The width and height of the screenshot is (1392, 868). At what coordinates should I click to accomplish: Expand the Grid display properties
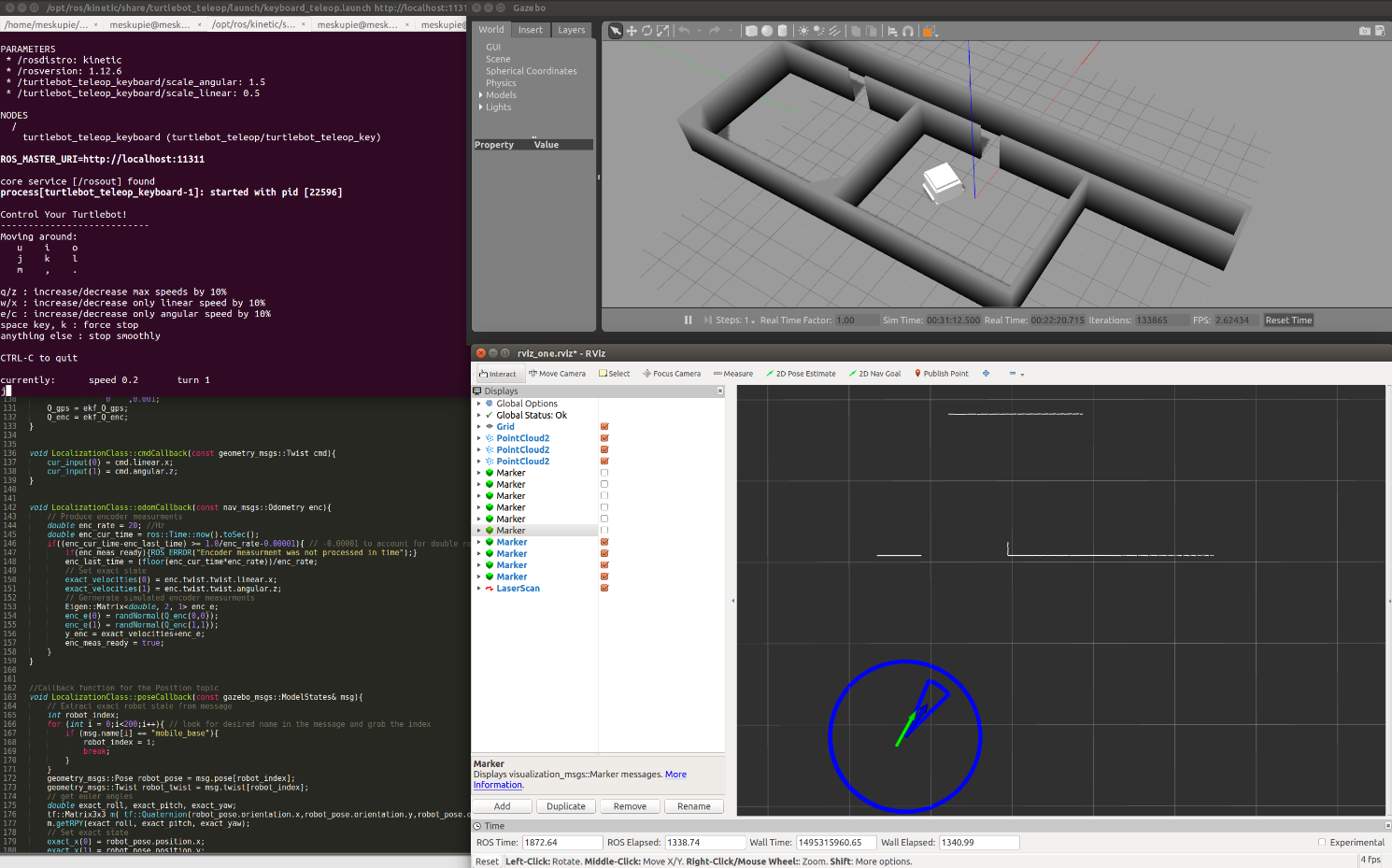point(479,427)
